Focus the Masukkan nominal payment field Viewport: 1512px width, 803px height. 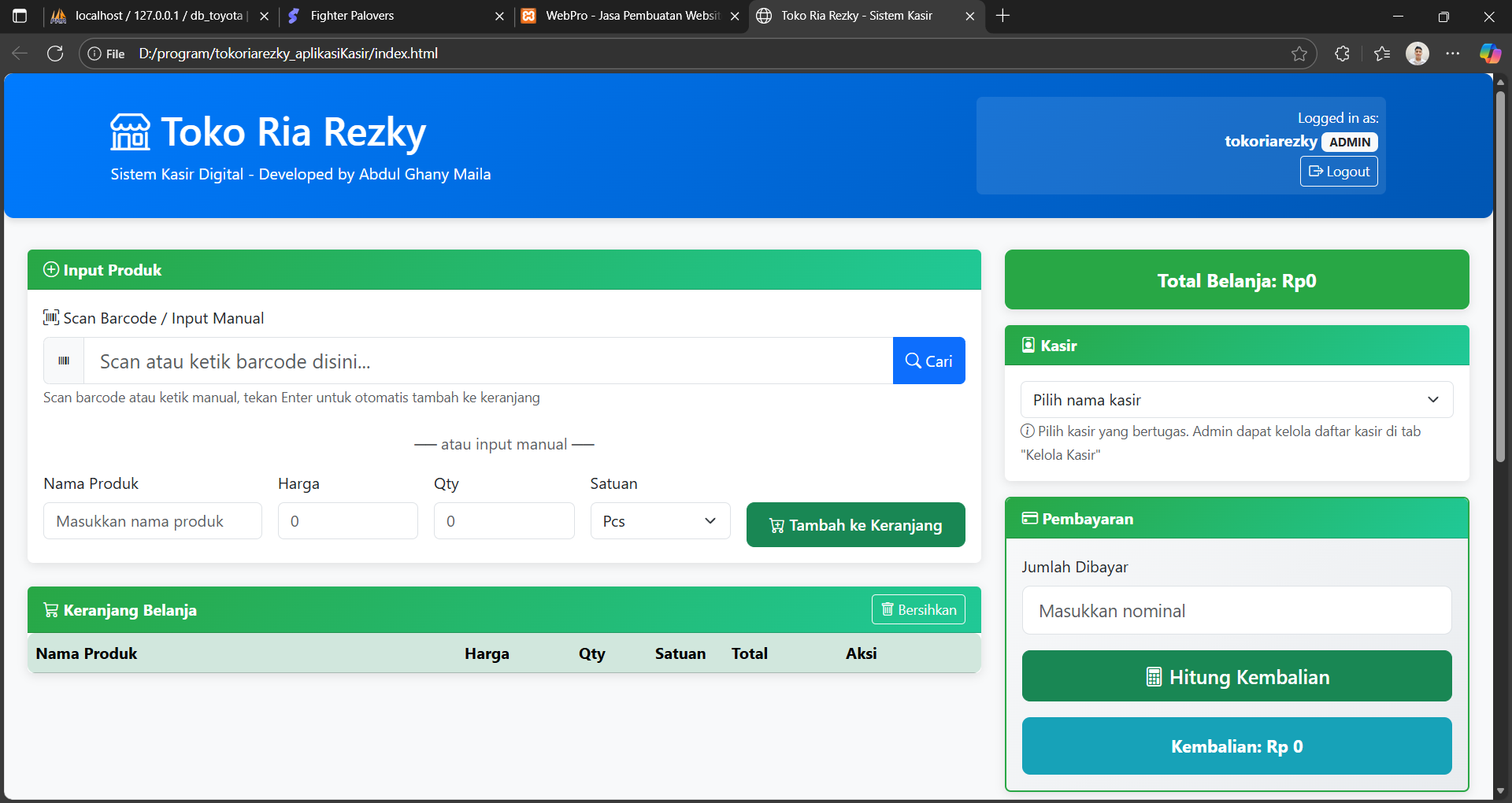pos(1236,611)
